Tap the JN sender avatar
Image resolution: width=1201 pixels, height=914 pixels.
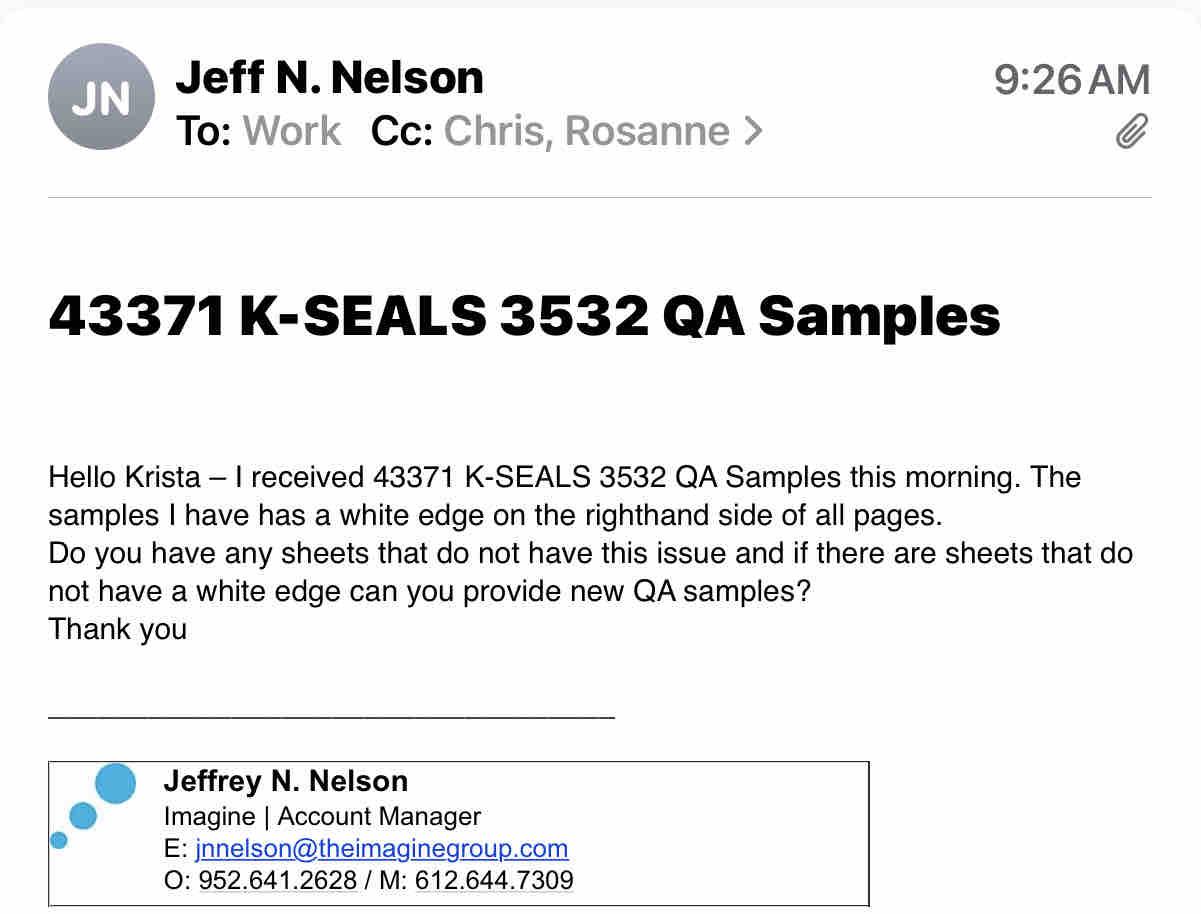tap(101, 98)
